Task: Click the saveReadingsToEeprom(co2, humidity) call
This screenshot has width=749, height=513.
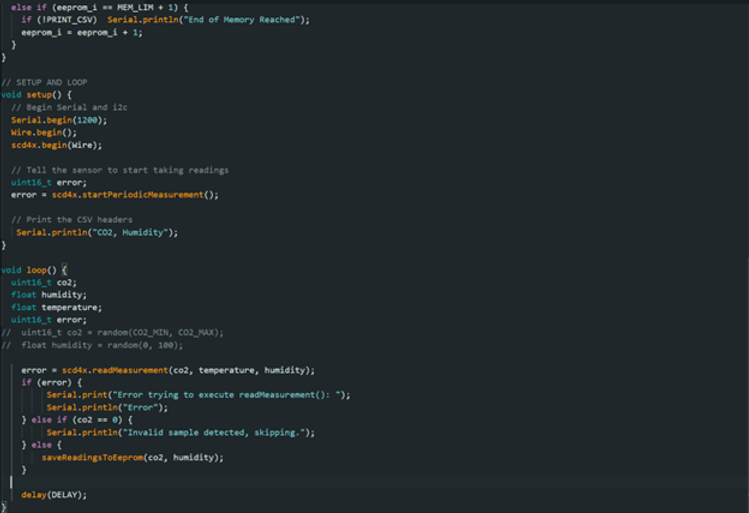Action: (132, 458)
